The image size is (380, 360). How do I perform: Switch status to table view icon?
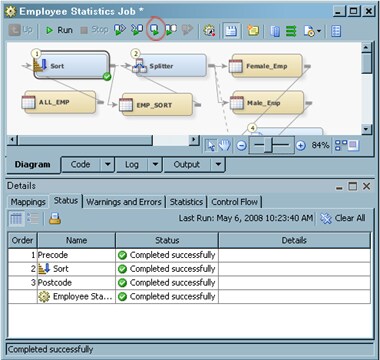coord(16,219)
